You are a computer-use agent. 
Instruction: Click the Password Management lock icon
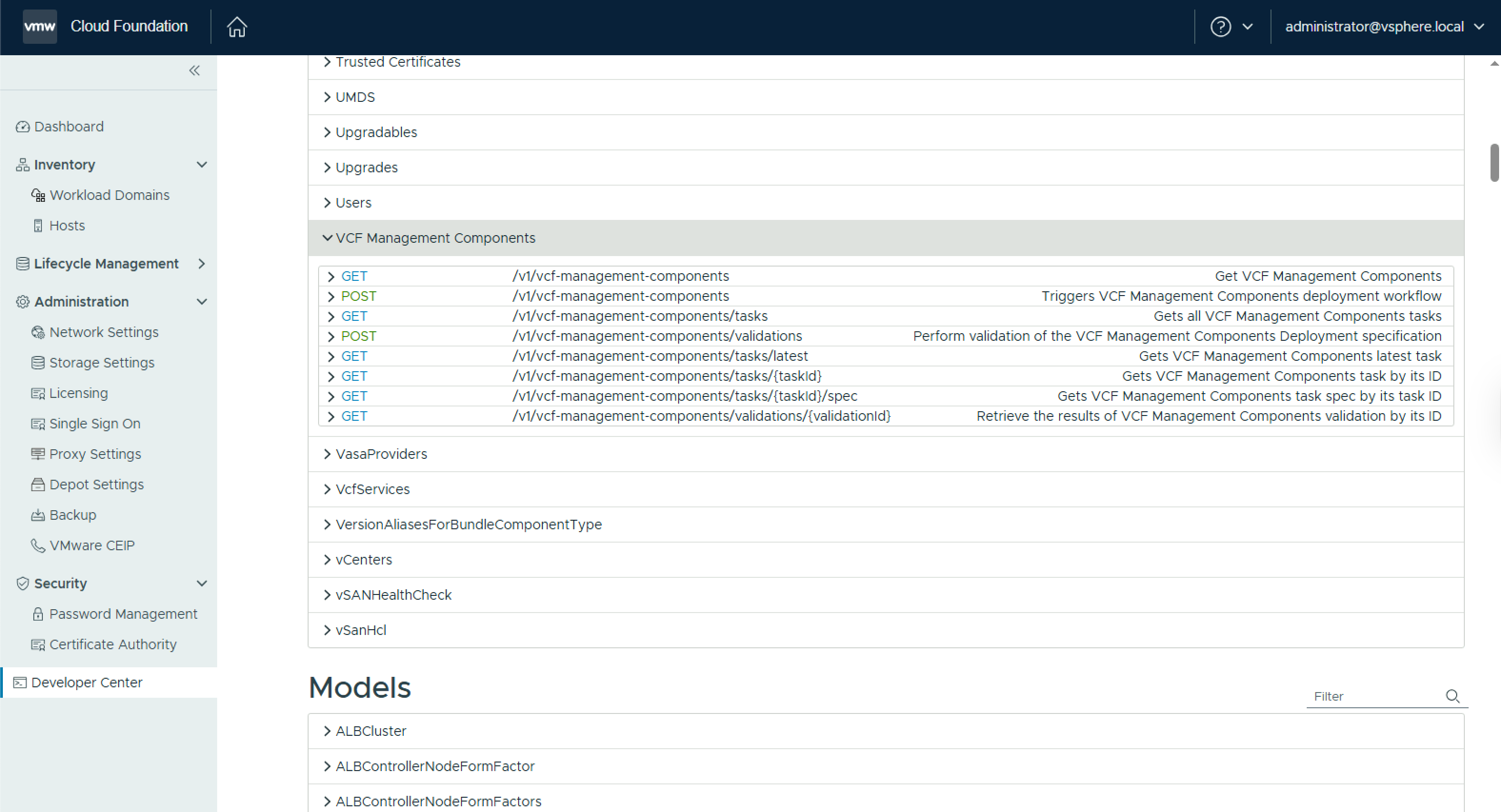pos(38,614)
